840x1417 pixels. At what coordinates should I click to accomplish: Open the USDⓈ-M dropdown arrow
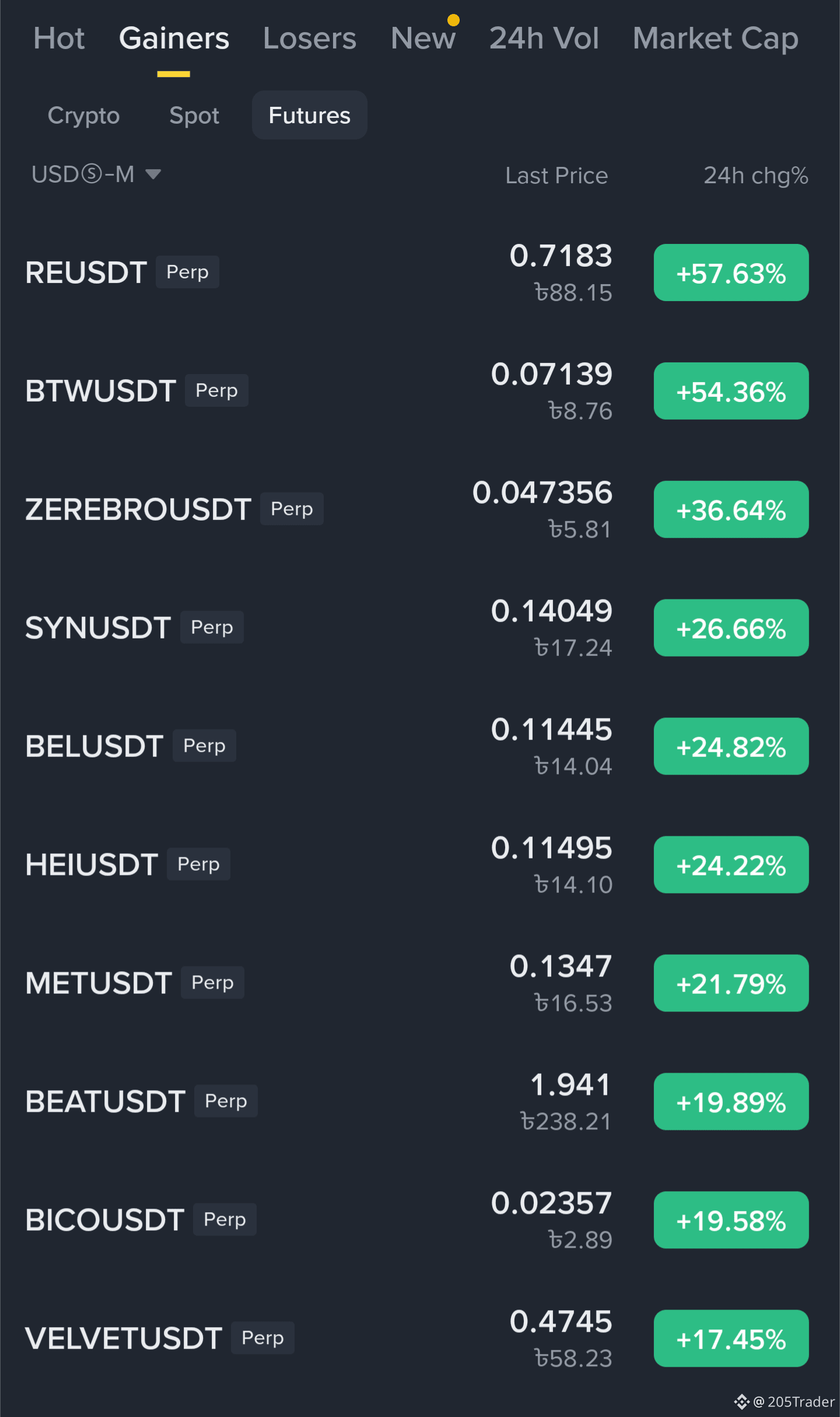click(153, 174)
